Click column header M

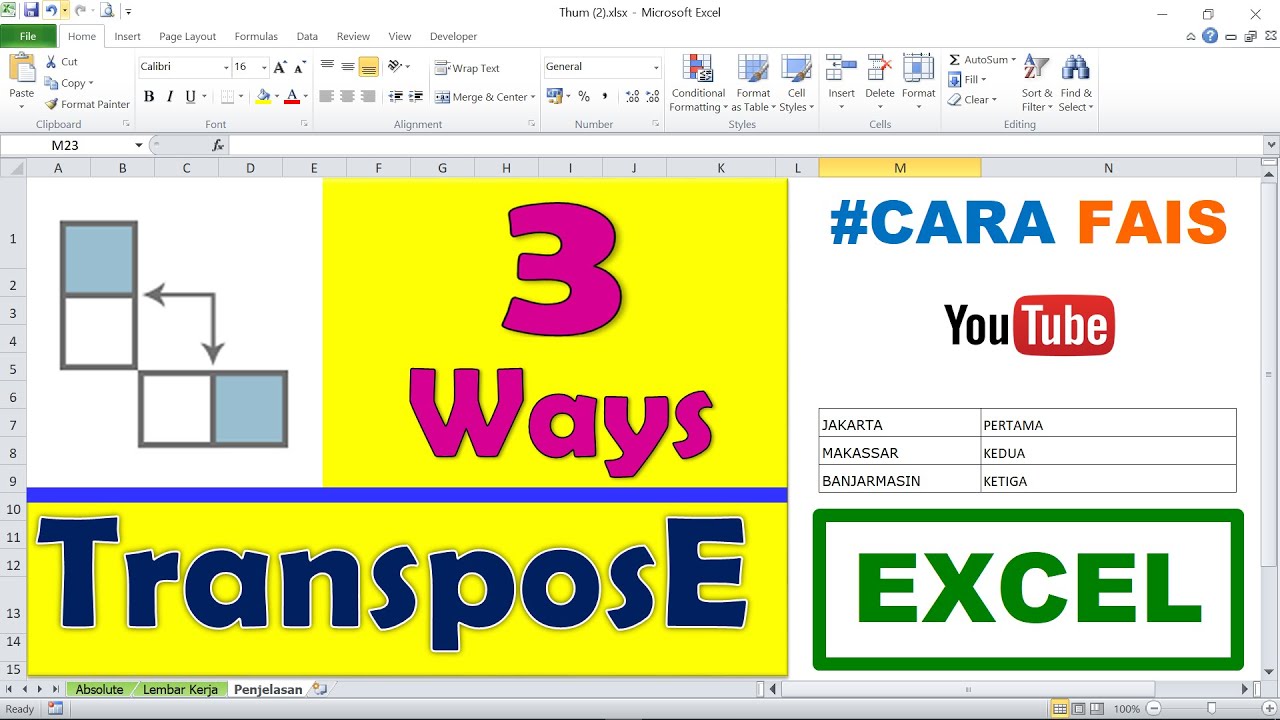point(900,168)
